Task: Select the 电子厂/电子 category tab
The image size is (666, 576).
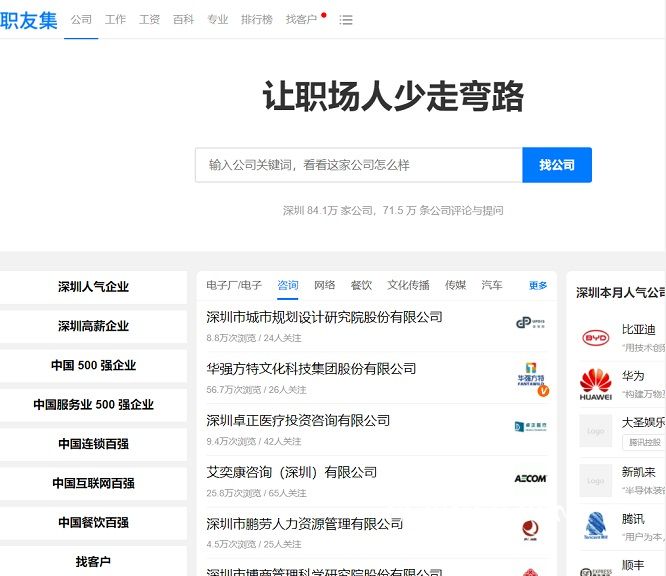Action: tap(234, 285)
